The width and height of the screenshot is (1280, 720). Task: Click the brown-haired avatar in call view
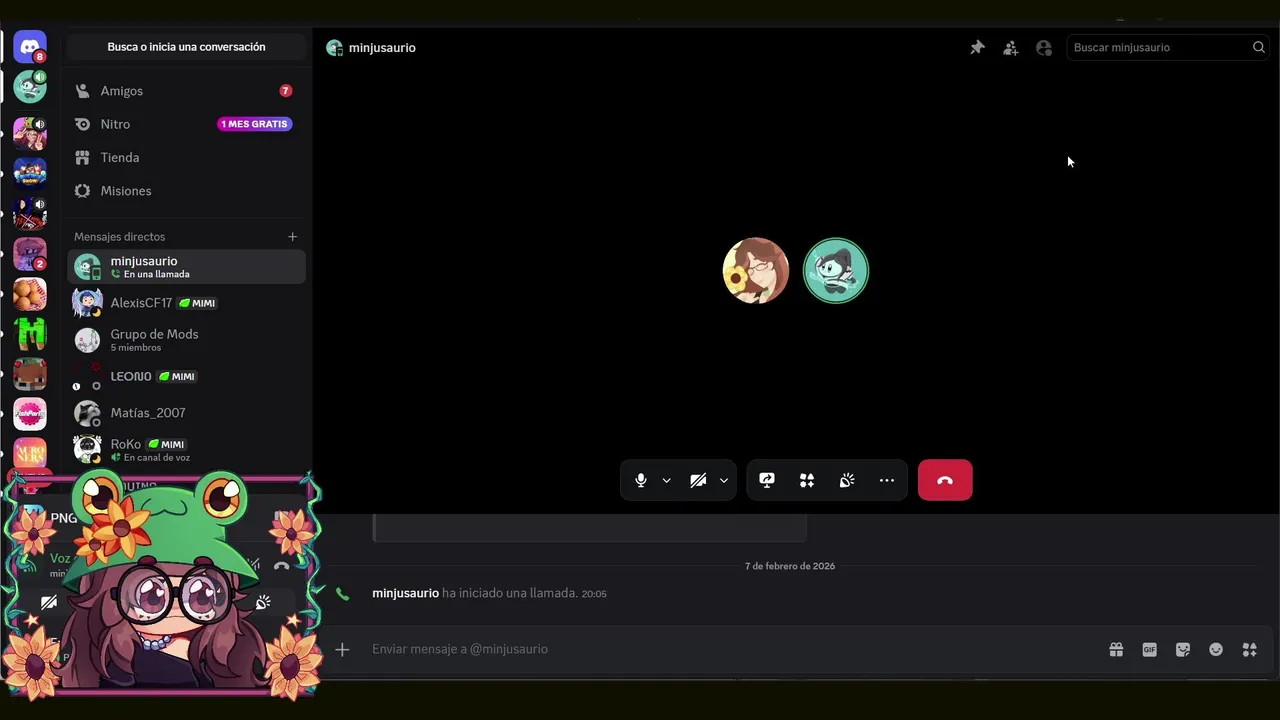(756, 270)
